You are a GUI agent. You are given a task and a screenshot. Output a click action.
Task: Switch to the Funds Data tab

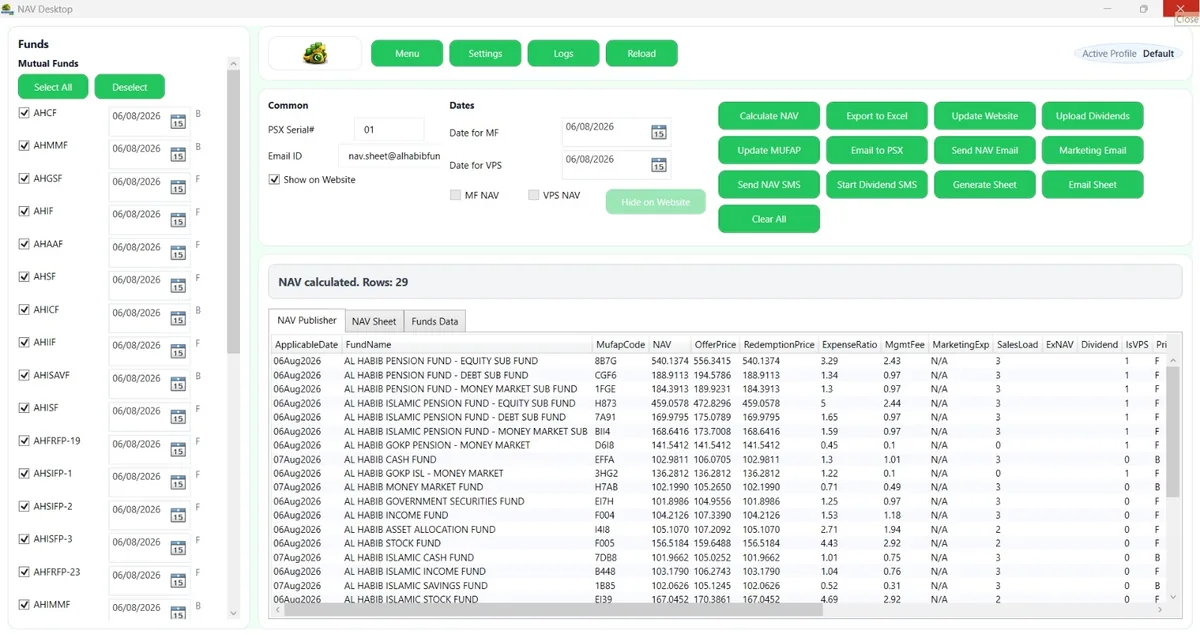tap(435, 321)
